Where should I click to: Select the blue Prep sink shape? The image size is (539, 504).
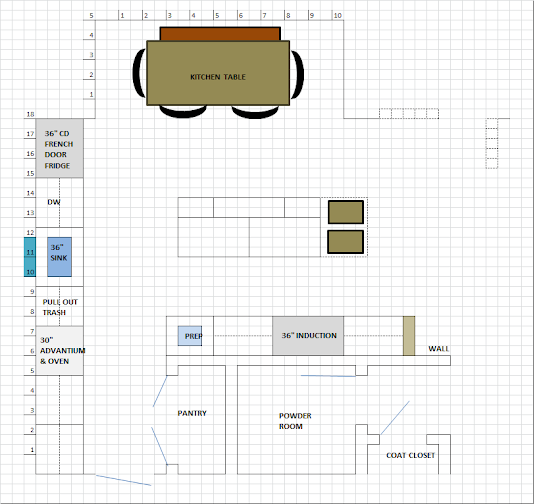pos(190,336)
